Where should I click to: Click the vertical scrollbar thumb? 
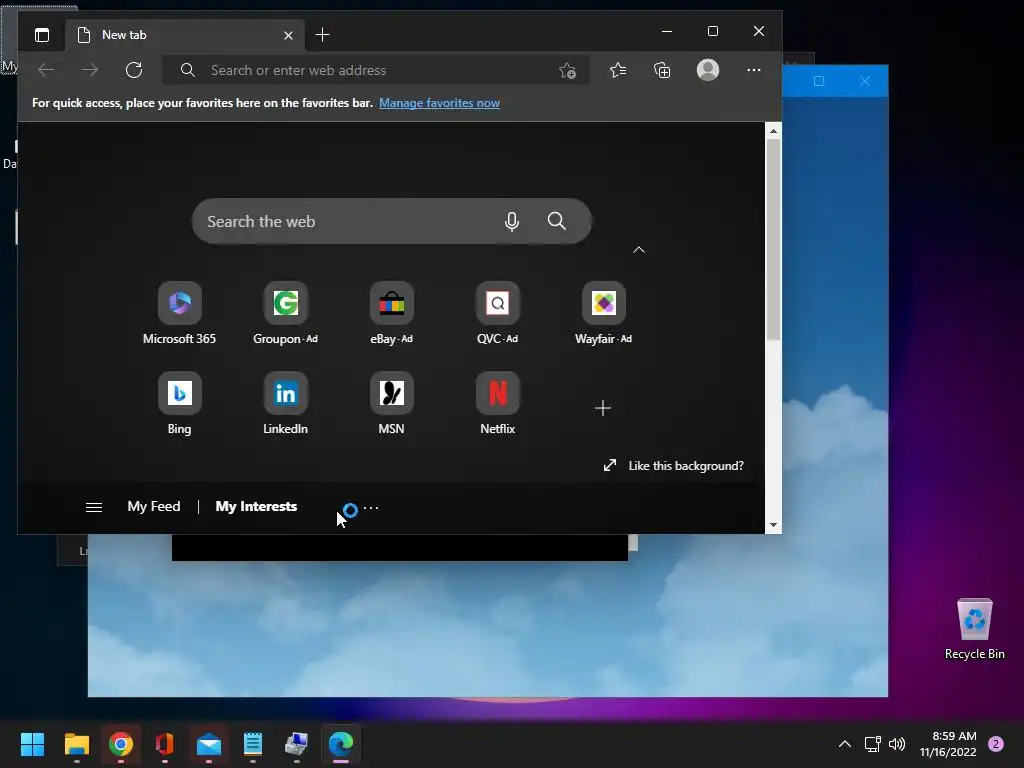[773, 239]
